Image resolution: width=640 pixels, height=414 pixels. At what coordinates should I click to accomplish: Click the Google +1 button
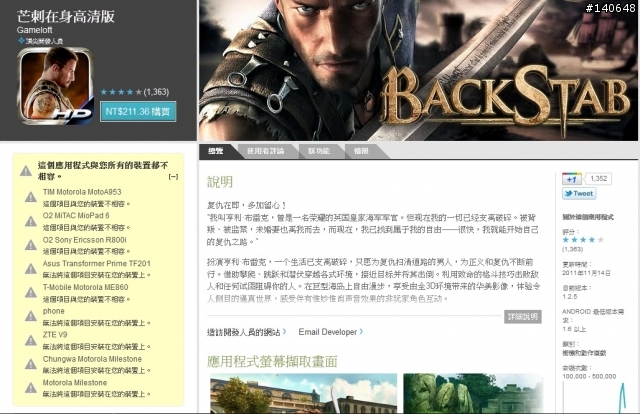coord(572,179)
